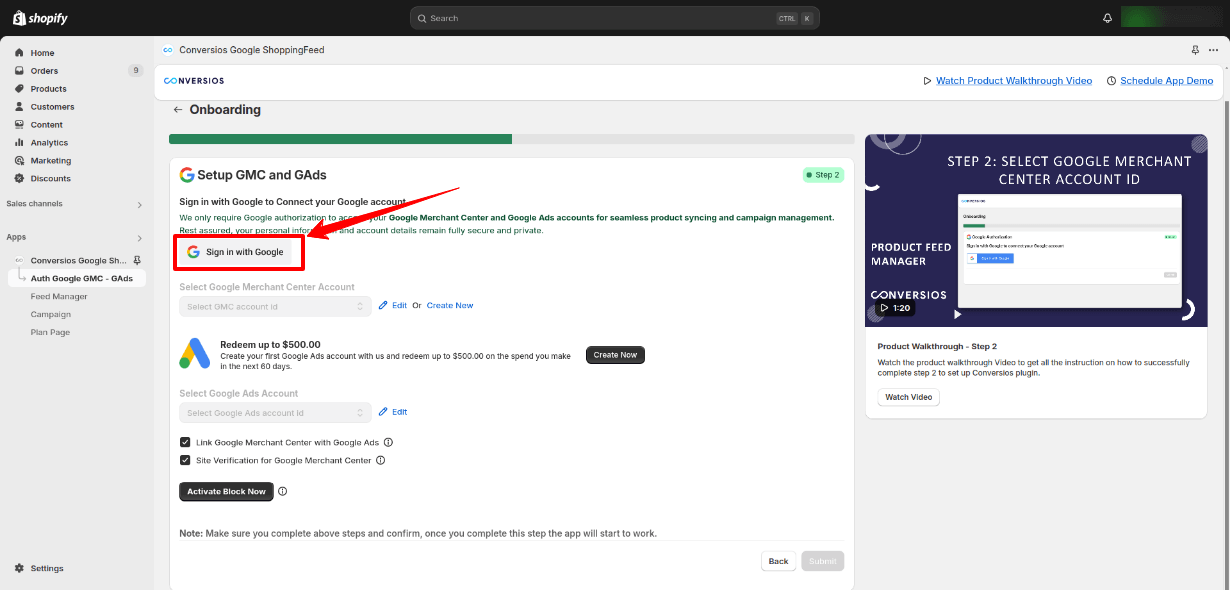Open Content in the sidebar
Image resolution: width=1230 pixels, height=590 pixels.
[46, 125]
